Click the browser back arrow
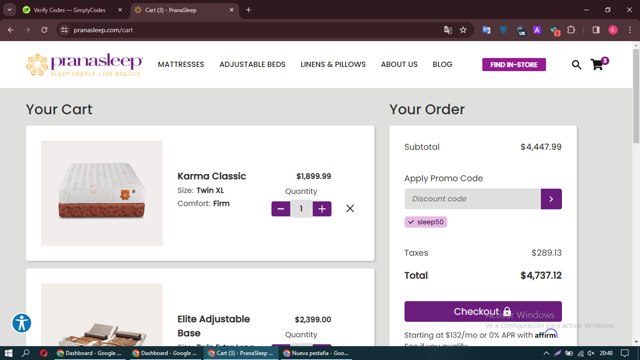The height and width of the screenshot is (360, 640). click(x=11, y=30)
